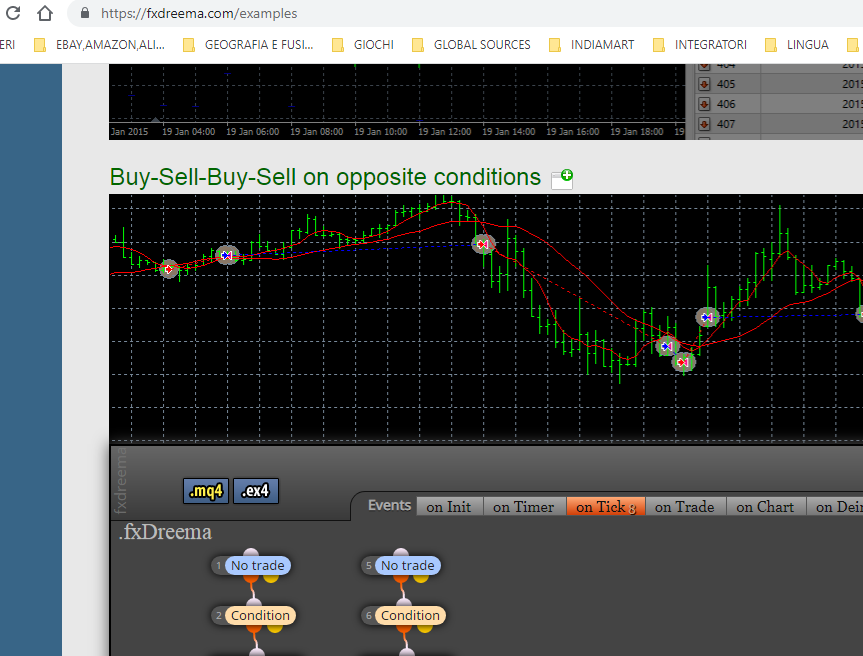Select the 406 order row text
This screenshot has width=863, height=656.
click(x=726, y=104)
